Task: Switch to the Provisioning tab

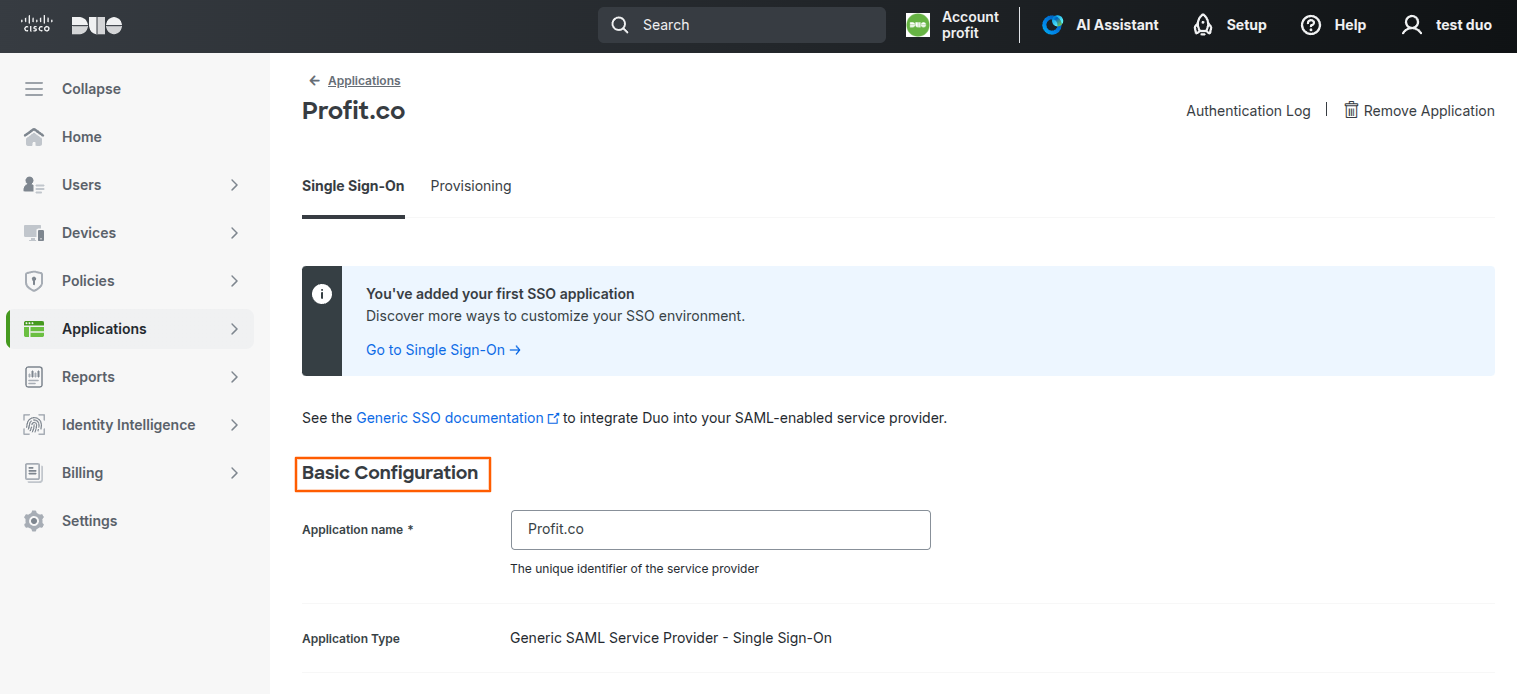Action: (x=471, y=186)
